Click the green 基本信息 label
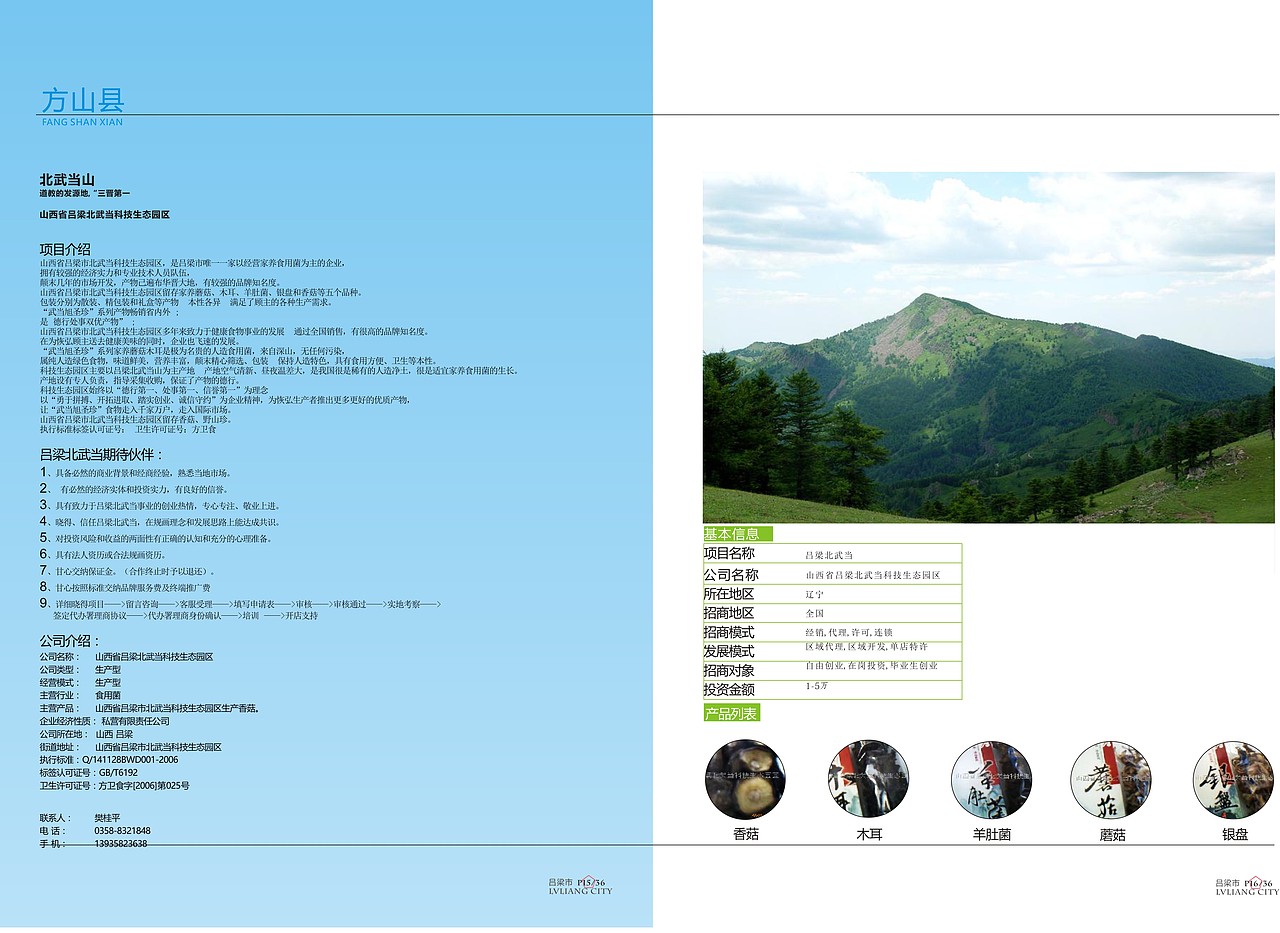 tap(738, 534)
